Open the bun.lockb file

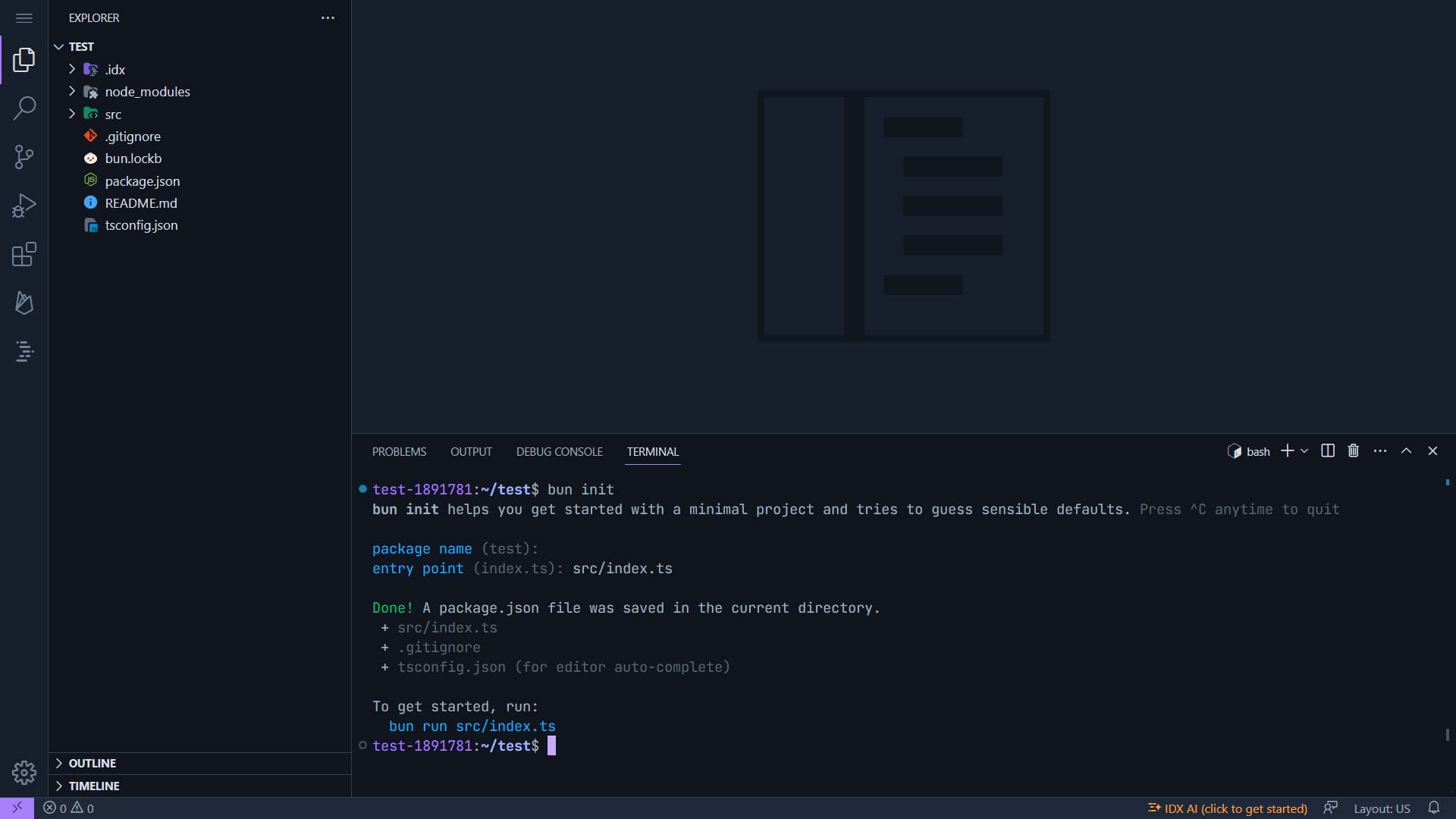[200, 158]
